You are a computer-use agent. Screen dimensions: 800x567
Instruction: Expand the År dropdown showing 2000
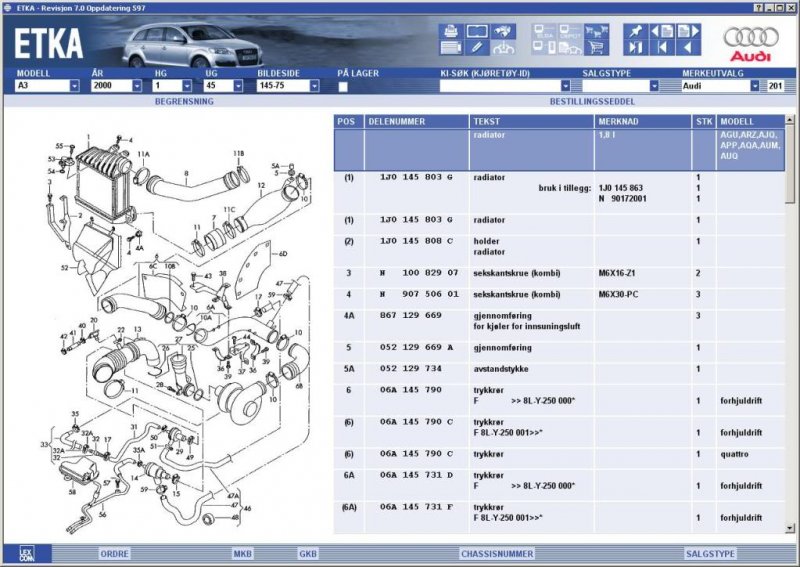pos(136,86)
